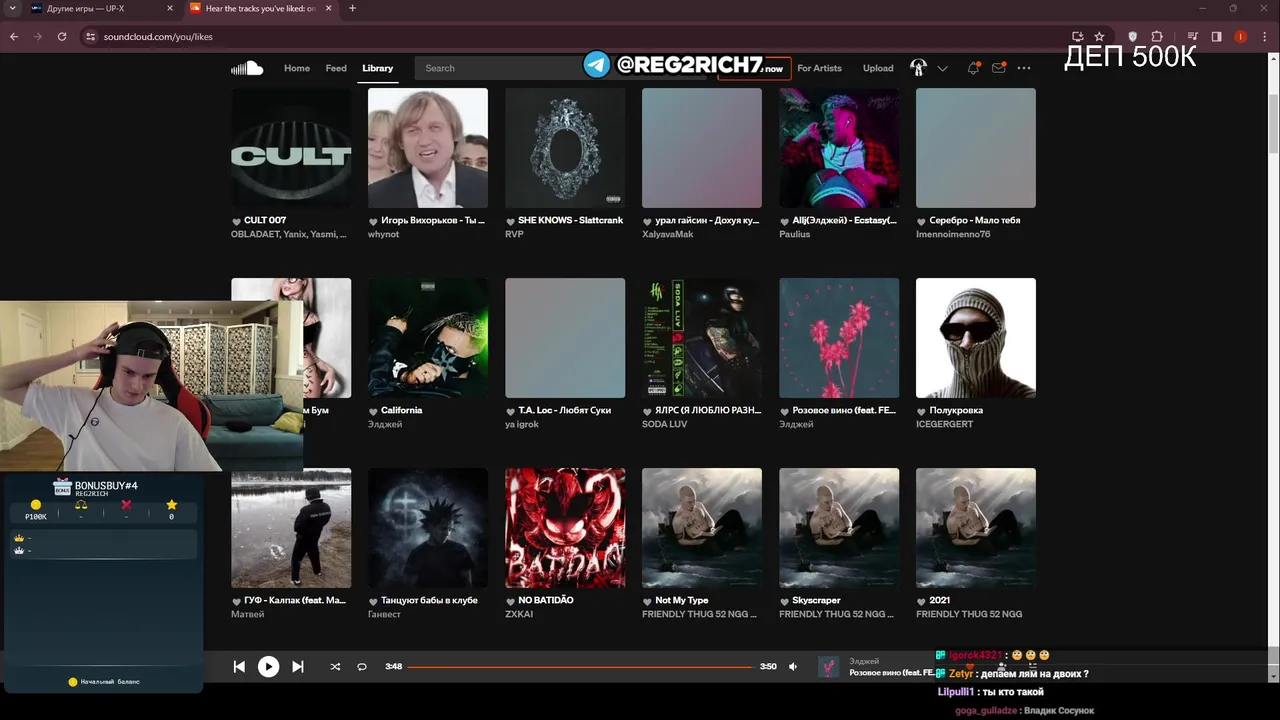Open the Skyscraper track title

click(816, 600)
